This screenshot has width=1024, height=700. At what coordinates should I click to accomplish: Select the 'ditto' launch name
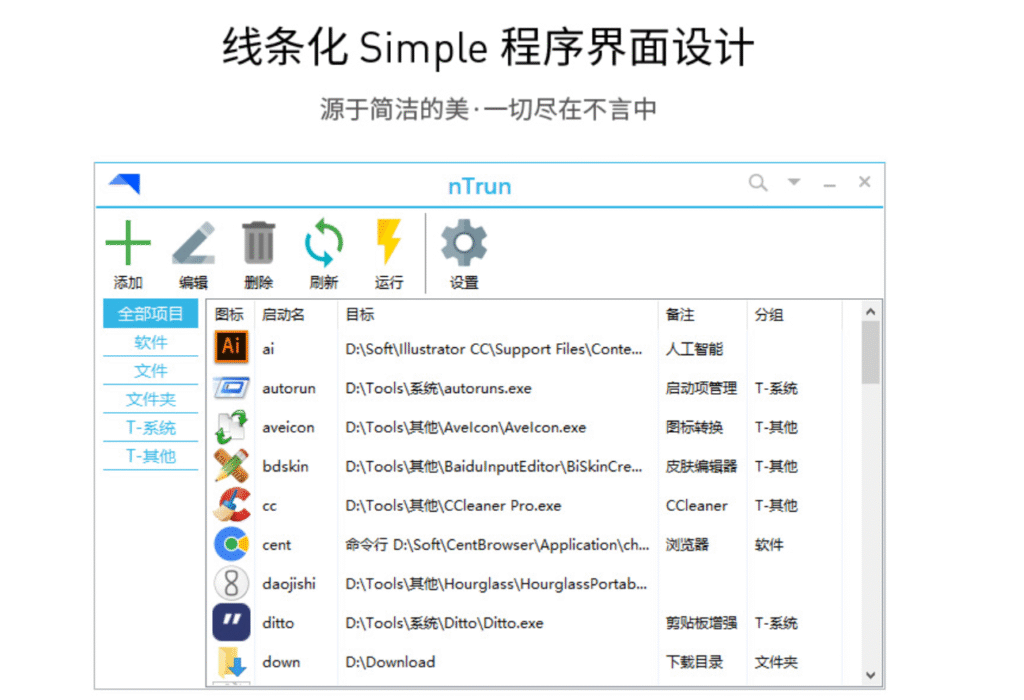278,623
